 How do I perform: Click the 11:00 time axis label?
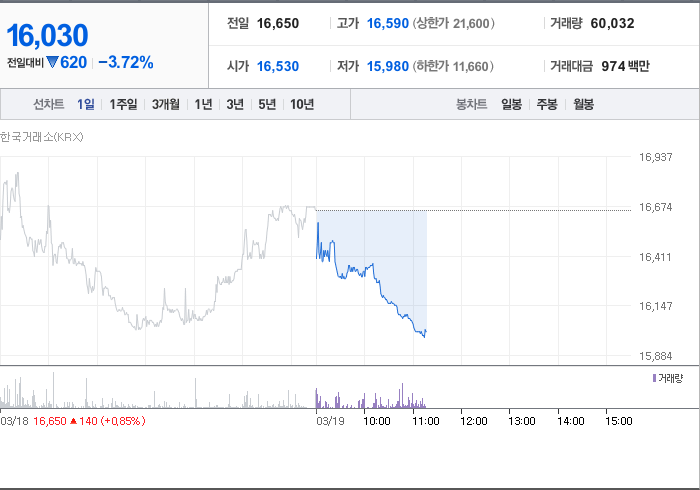coord(425,421)
